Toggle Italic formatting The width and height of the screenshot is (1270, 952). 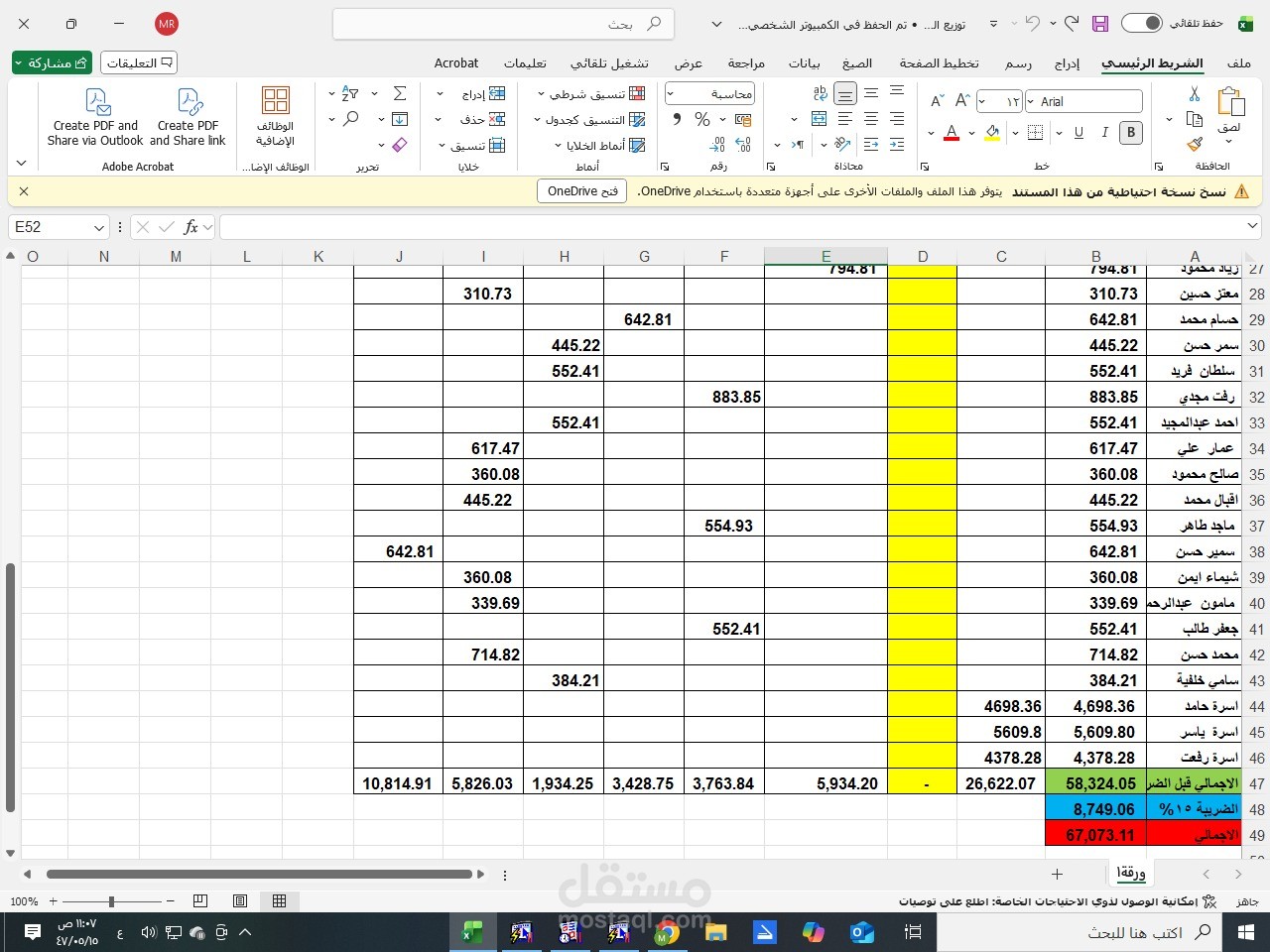(x=1104, y=133)
